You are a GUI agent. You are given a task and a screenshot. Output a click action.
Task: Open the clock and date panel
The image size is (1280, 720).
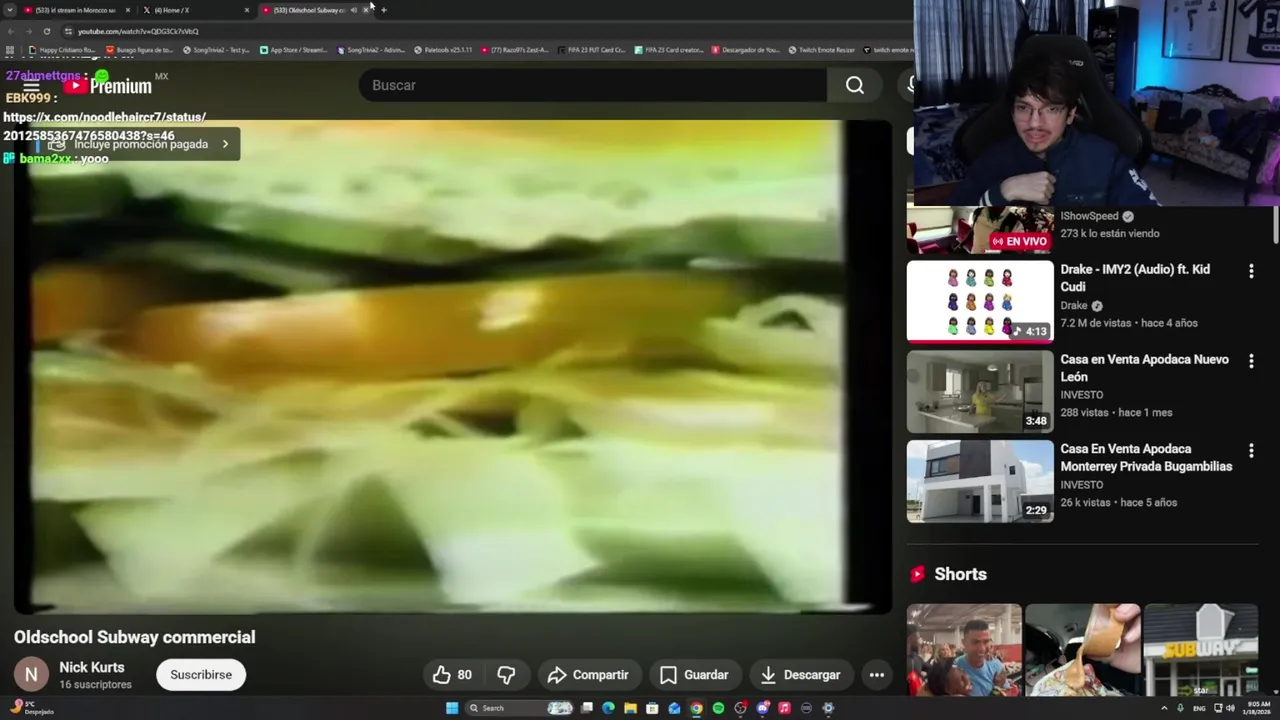tap(1259, 708)
